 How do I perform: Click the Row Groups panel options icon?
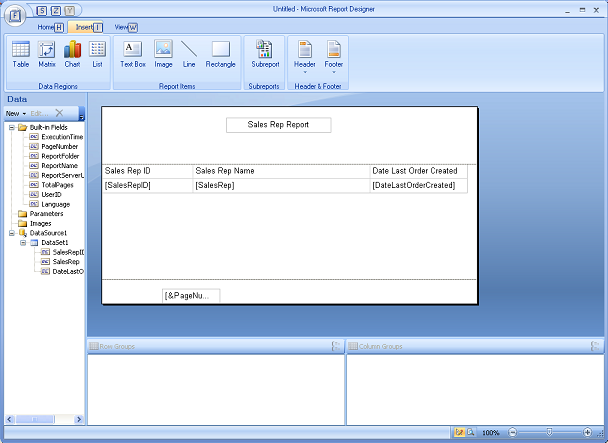coord(336,346)
